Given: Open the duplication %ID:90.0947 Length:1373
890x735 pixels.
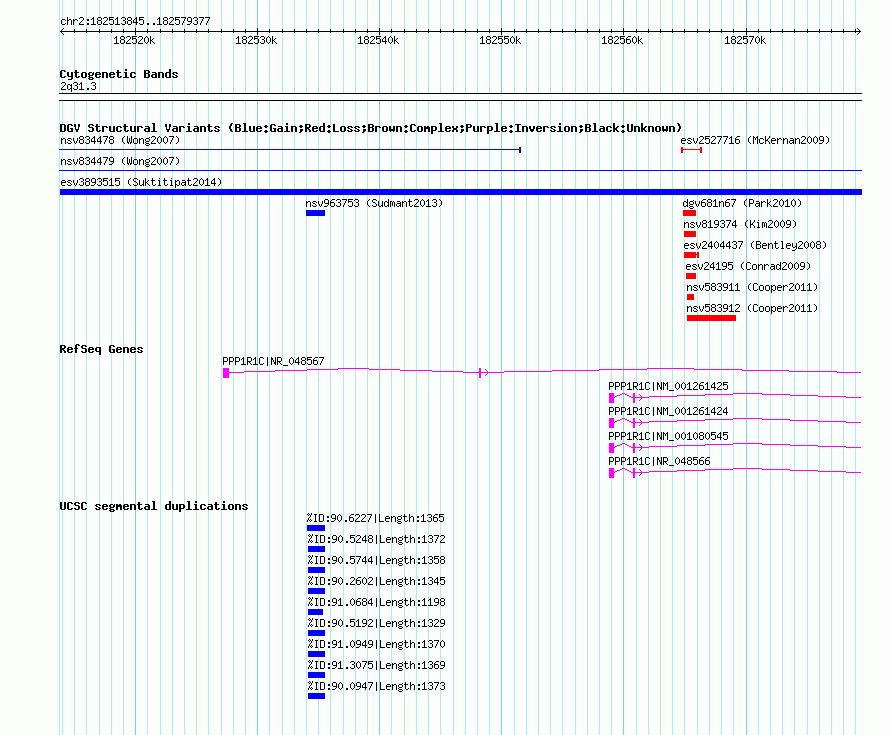Looking at the screenshot, I should 316,696.
